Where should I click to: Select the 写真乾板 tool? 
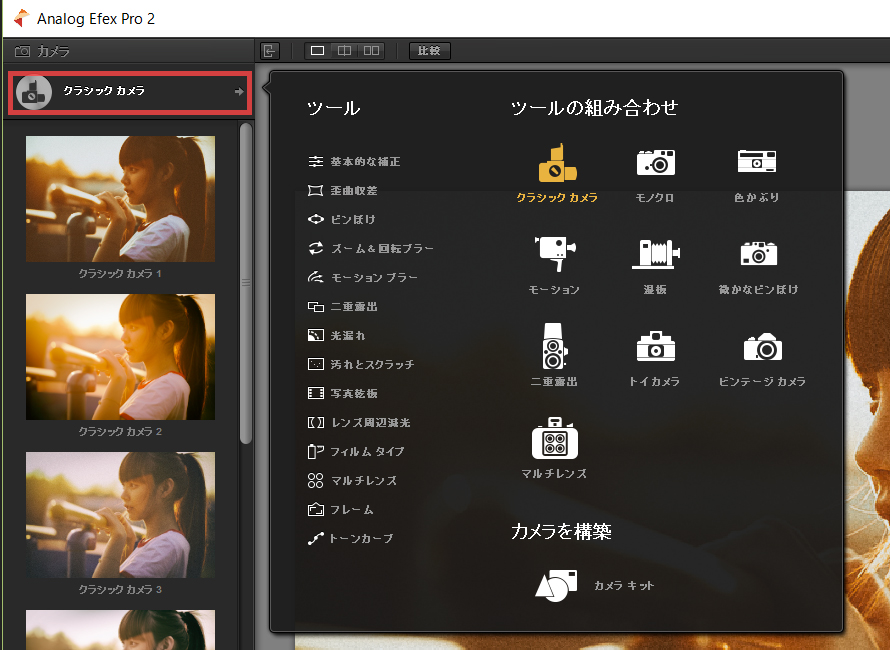pyautogui.click(x=342, y=393)
